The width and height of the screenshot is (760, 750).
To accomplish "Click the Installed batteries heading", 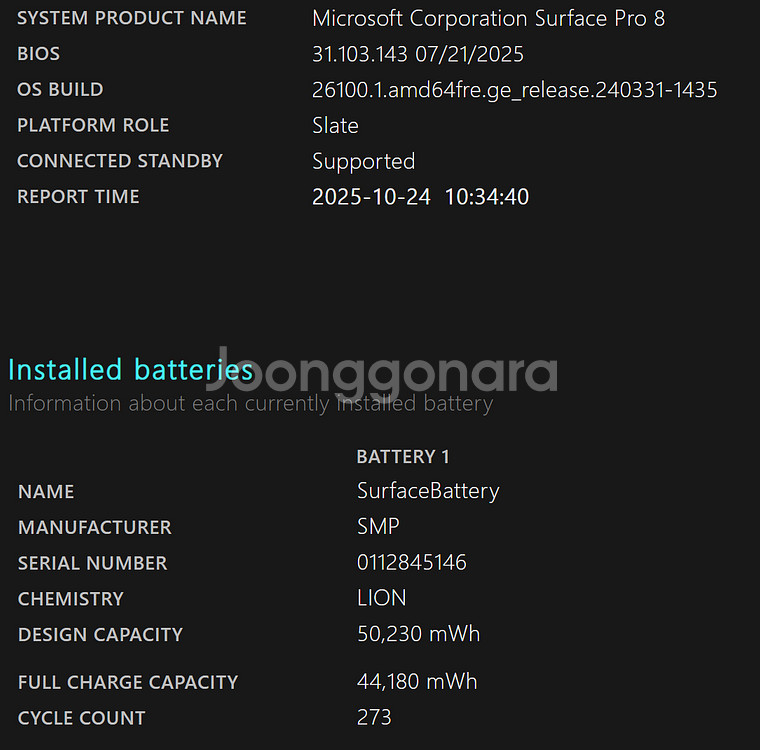I will coord(131,370).
